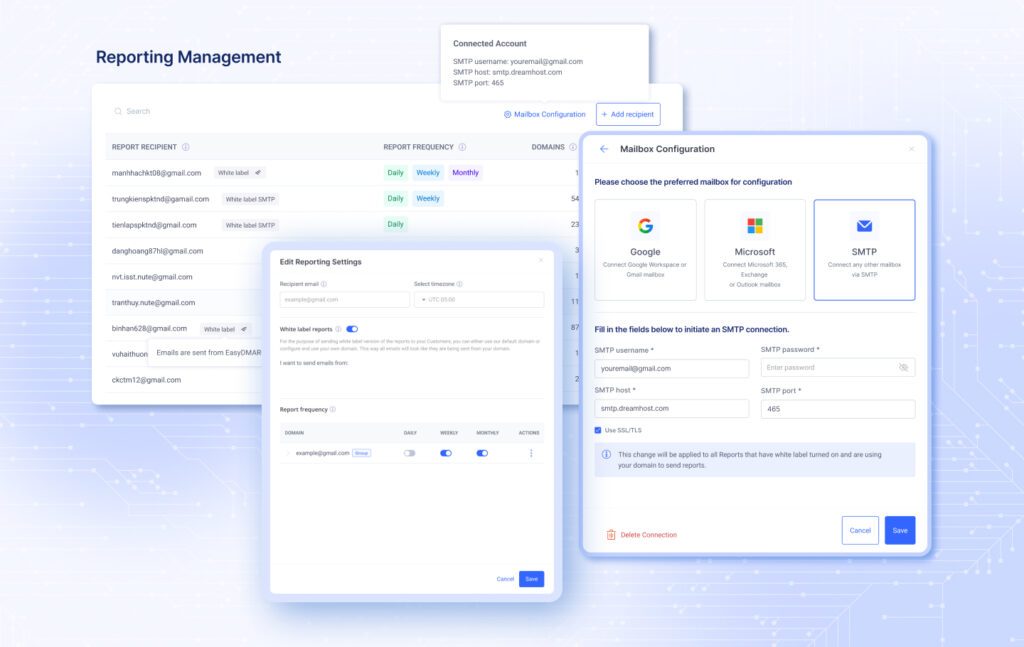Click the sort arrow on Report Recipient header
1024x647 pixels.
point(185,147)
